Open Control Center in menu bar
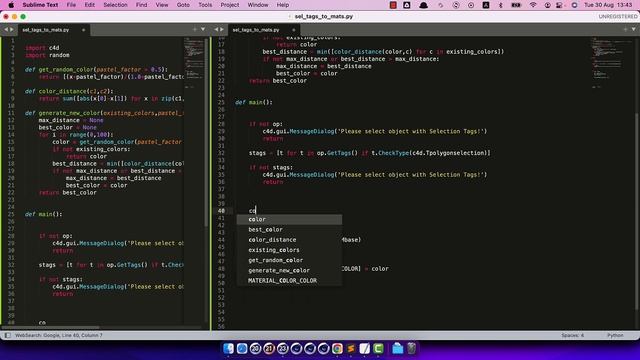 pos(560,5)
